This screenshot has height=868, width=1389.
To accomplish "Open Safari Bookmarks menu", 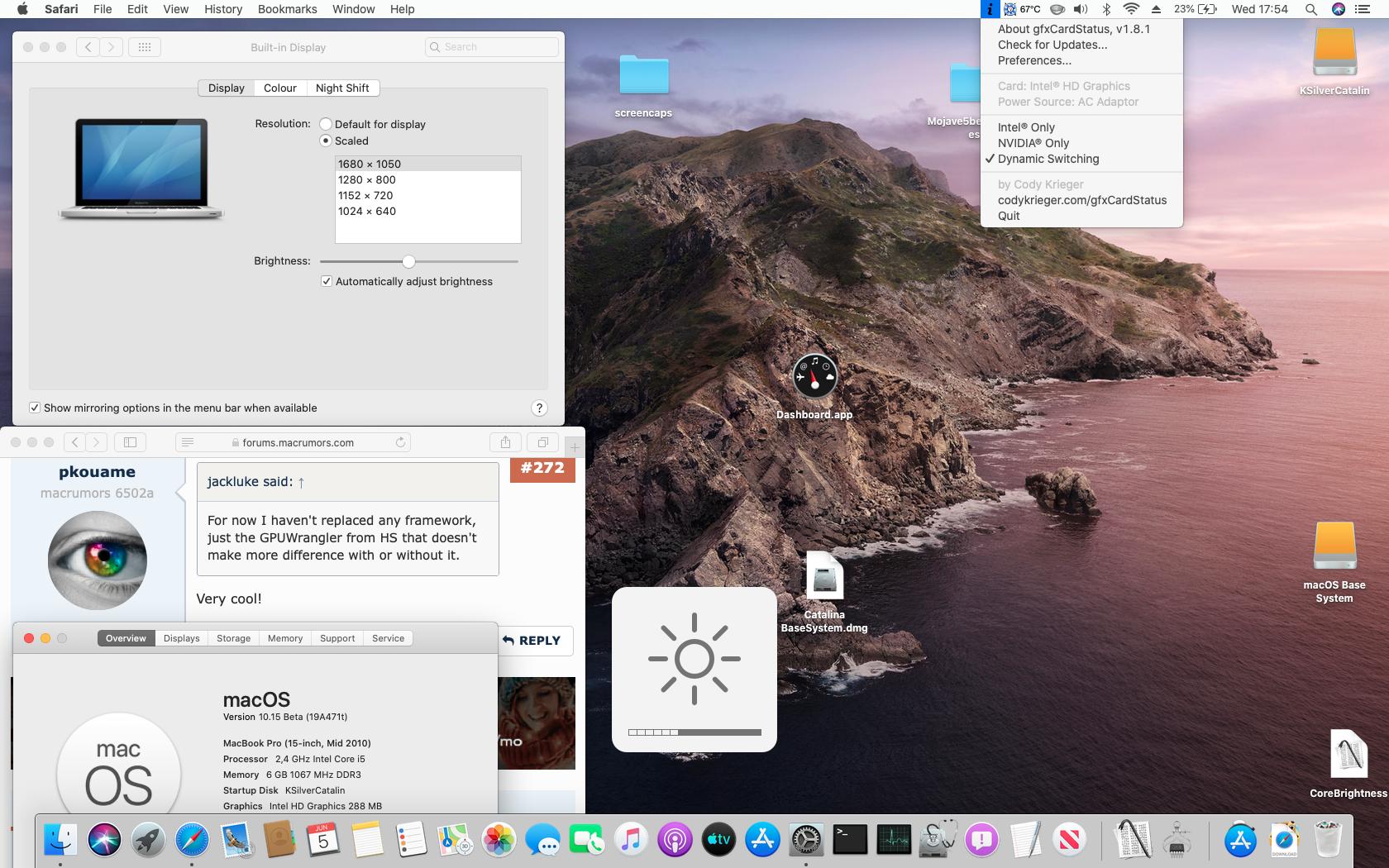I will pos(287,9).
